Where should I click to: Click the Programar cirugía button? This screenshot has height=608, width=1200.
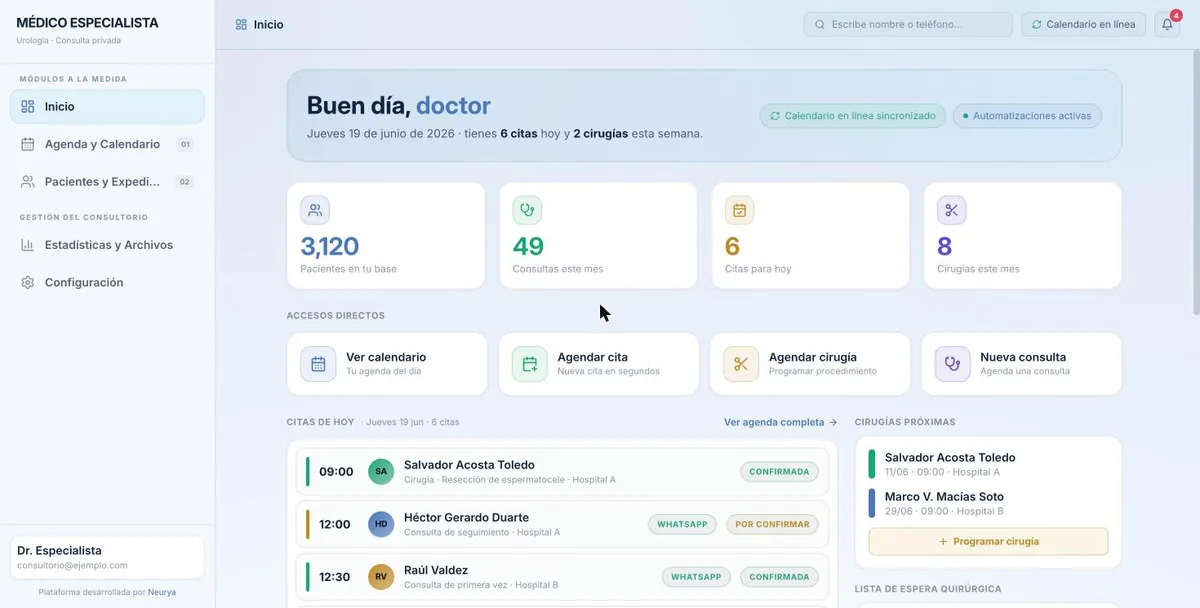988,541
